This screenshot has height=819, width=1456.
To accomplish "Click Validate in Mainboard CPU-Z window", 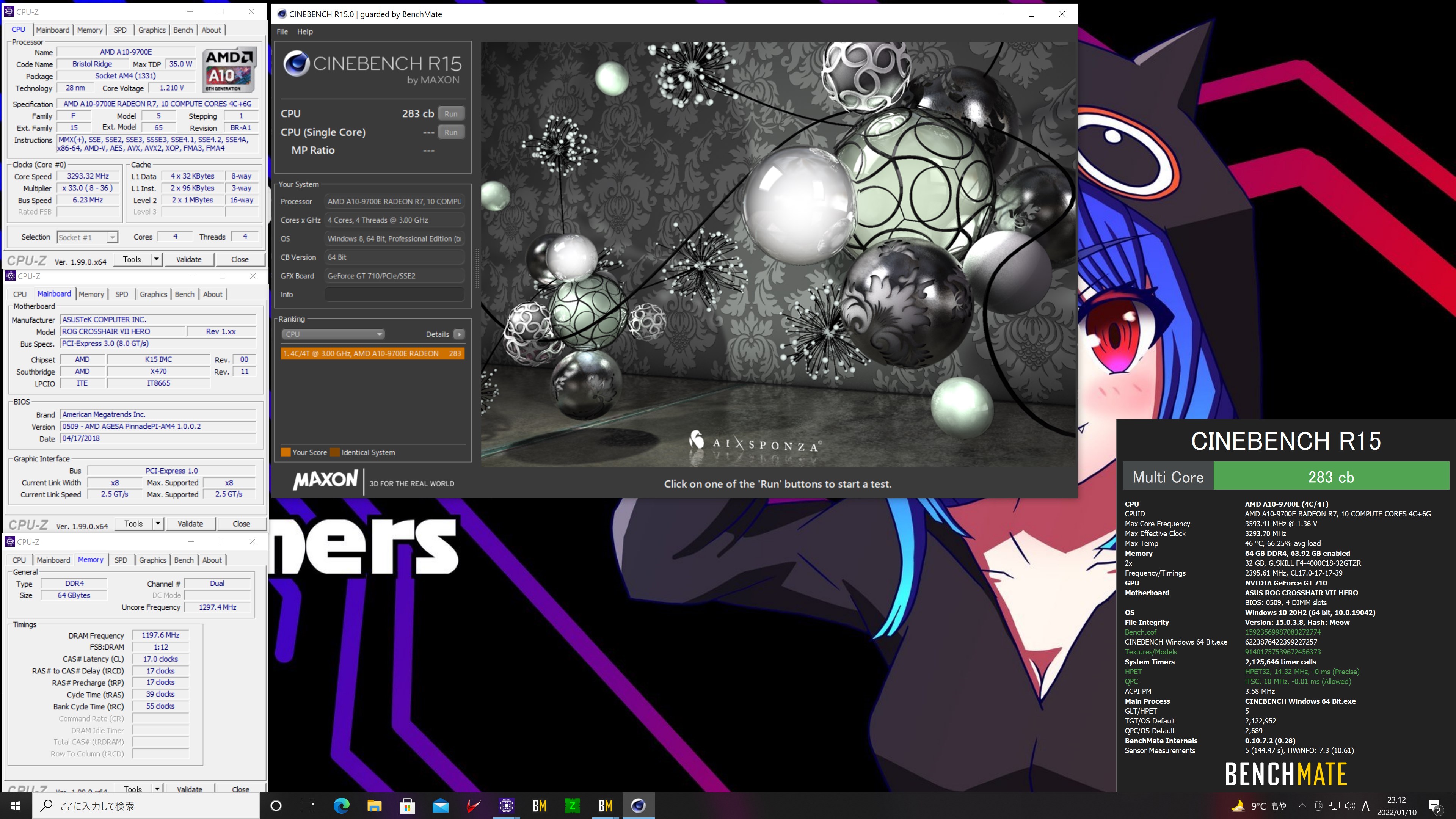I will pyautogui.click(x=190, y=524).
